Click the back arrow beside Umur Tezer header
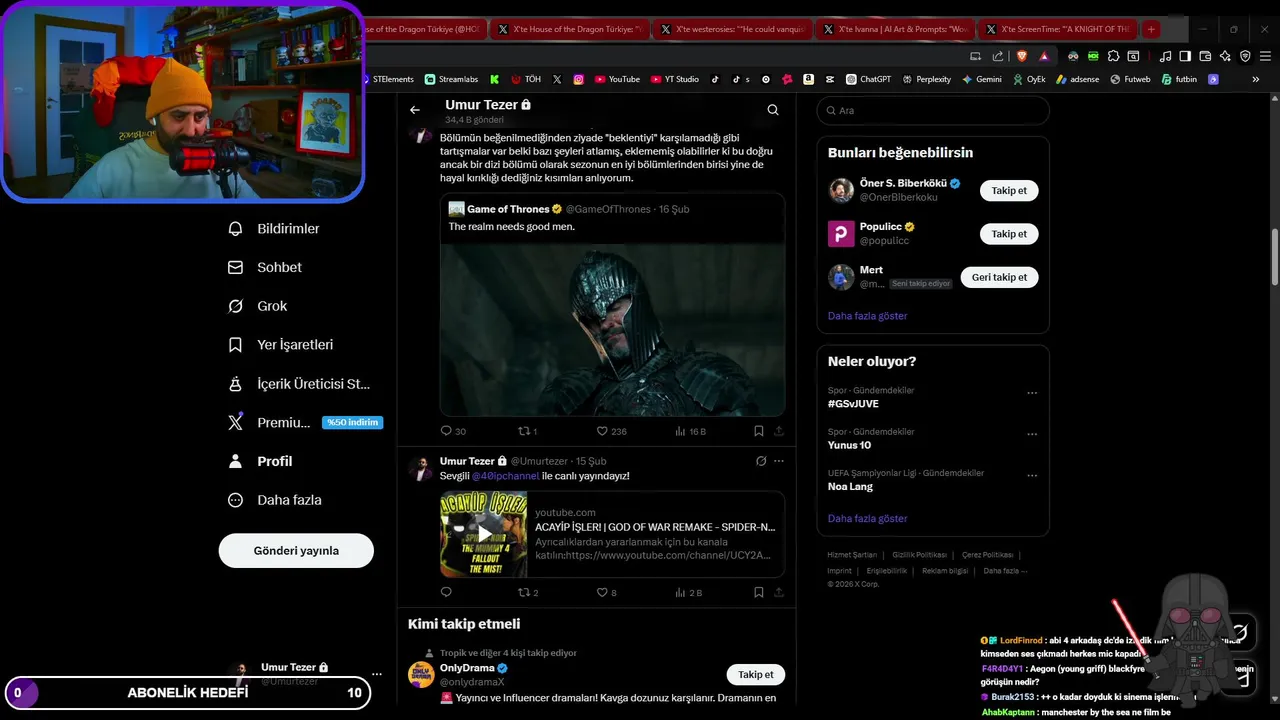This screenshot has width=1280, height=720. (x=415, y=110)
